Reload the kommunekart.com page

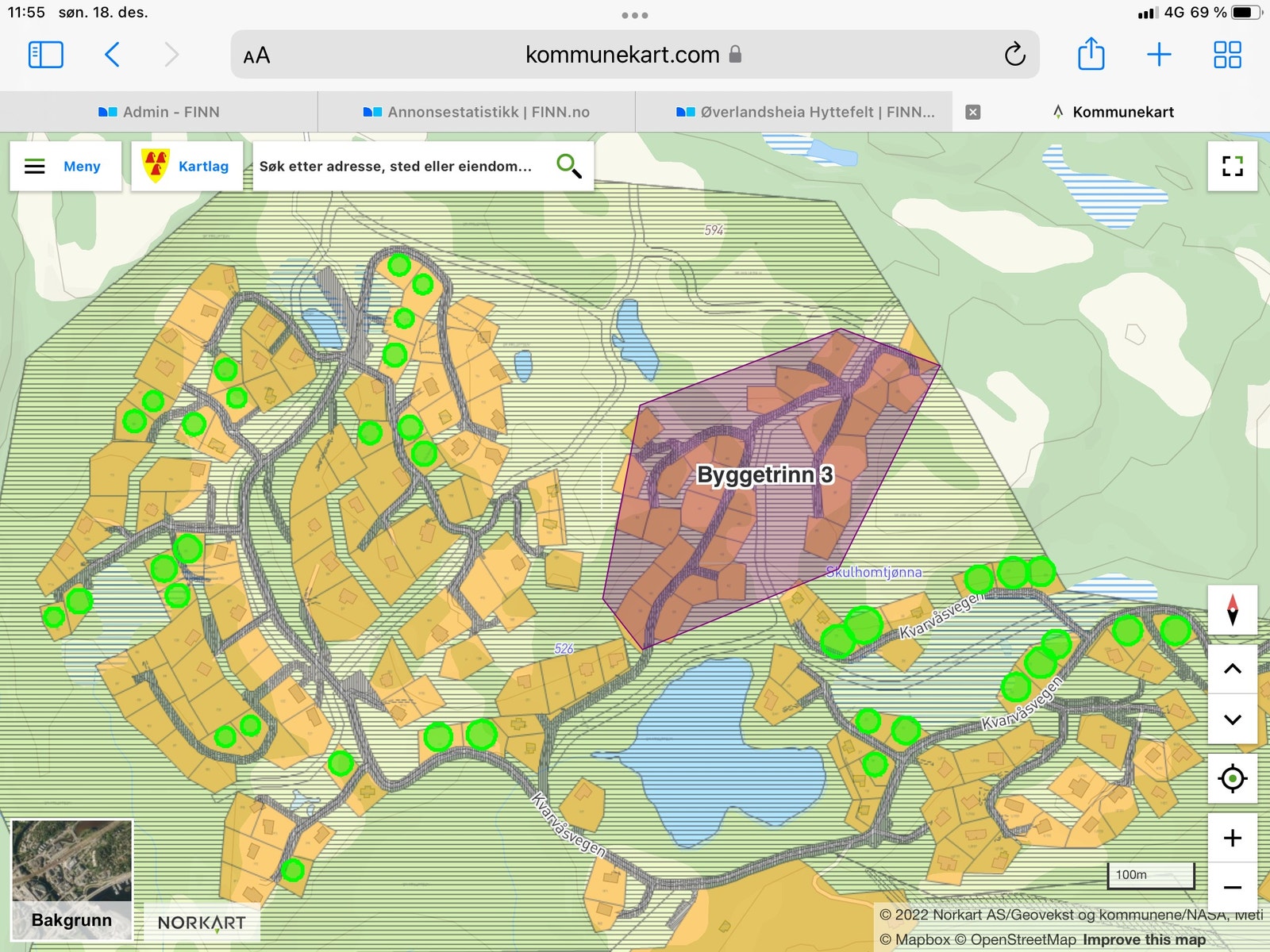coord(1014,55)
